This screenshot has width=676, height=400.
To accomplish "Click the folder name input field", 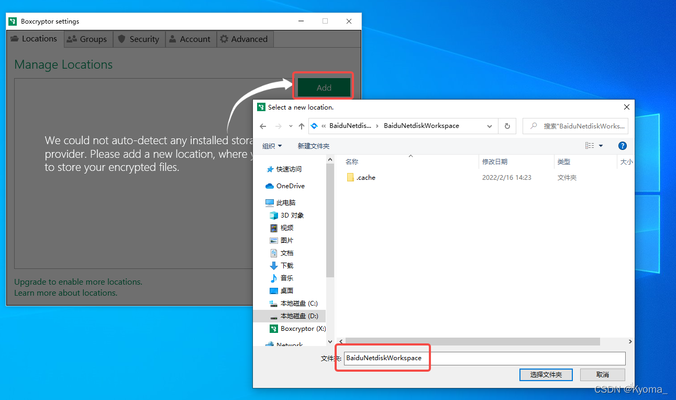I will (484, 357).
